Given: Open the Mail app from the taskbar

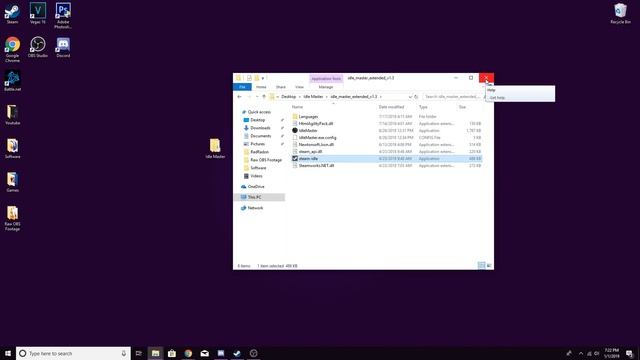Looking at the screenshot, I should tap(204, 353).
